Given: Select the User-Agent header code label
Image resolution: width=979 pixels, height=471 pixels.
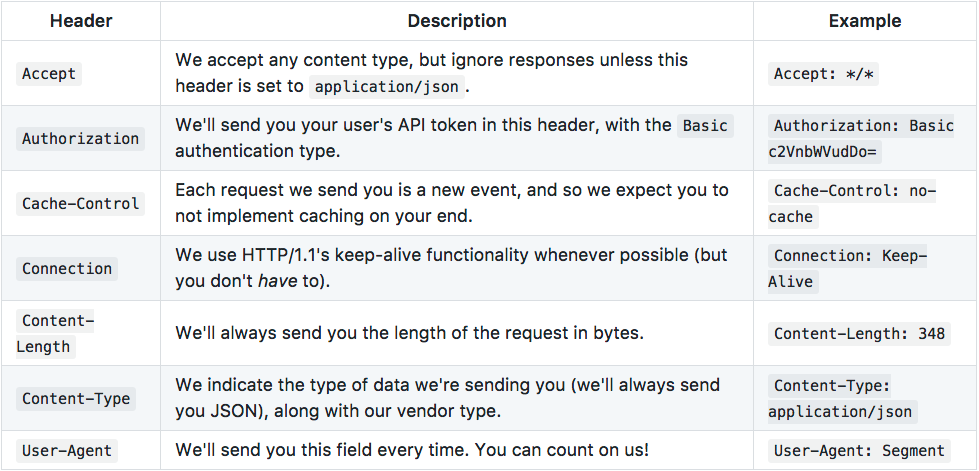Looking at the screenshot, I should 67,451.
